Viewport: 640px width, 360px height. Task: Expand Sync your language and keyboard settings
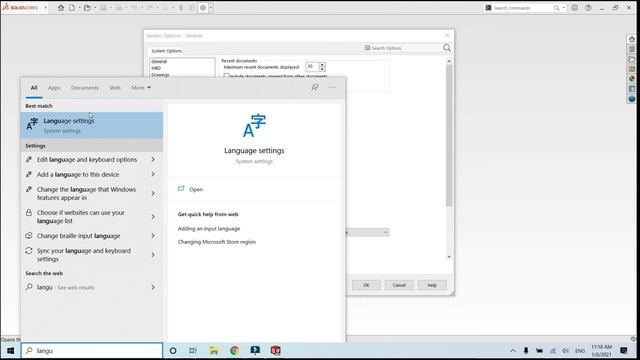(153, 255)
